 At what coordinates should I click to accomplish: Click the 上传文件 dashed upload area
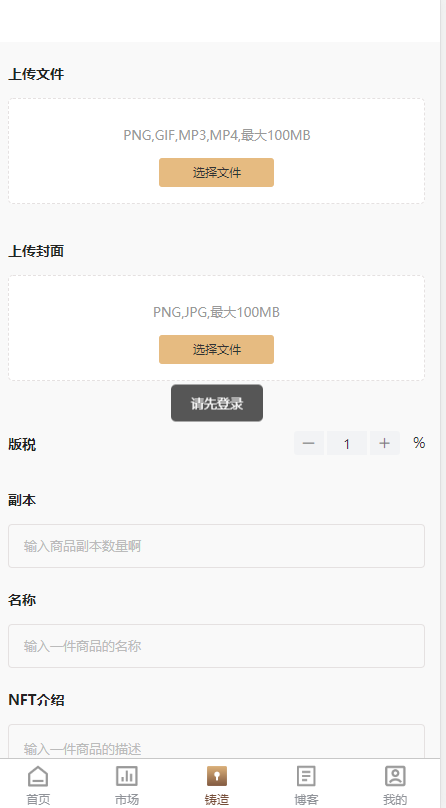(x=216, y=152)
